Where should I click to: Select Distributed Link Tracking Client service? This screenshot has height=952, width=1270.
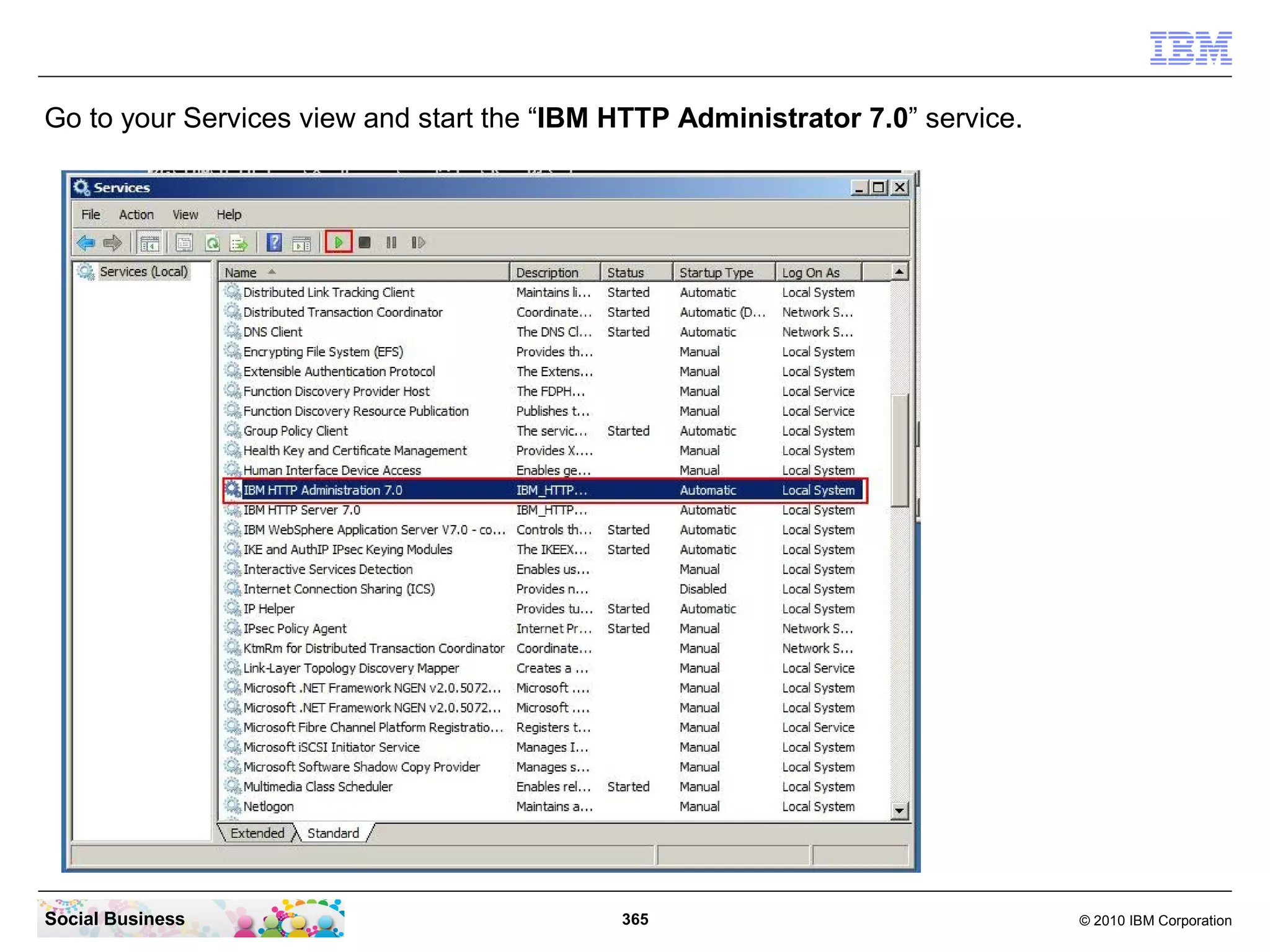pyautogui.click(x=543, y=292)
